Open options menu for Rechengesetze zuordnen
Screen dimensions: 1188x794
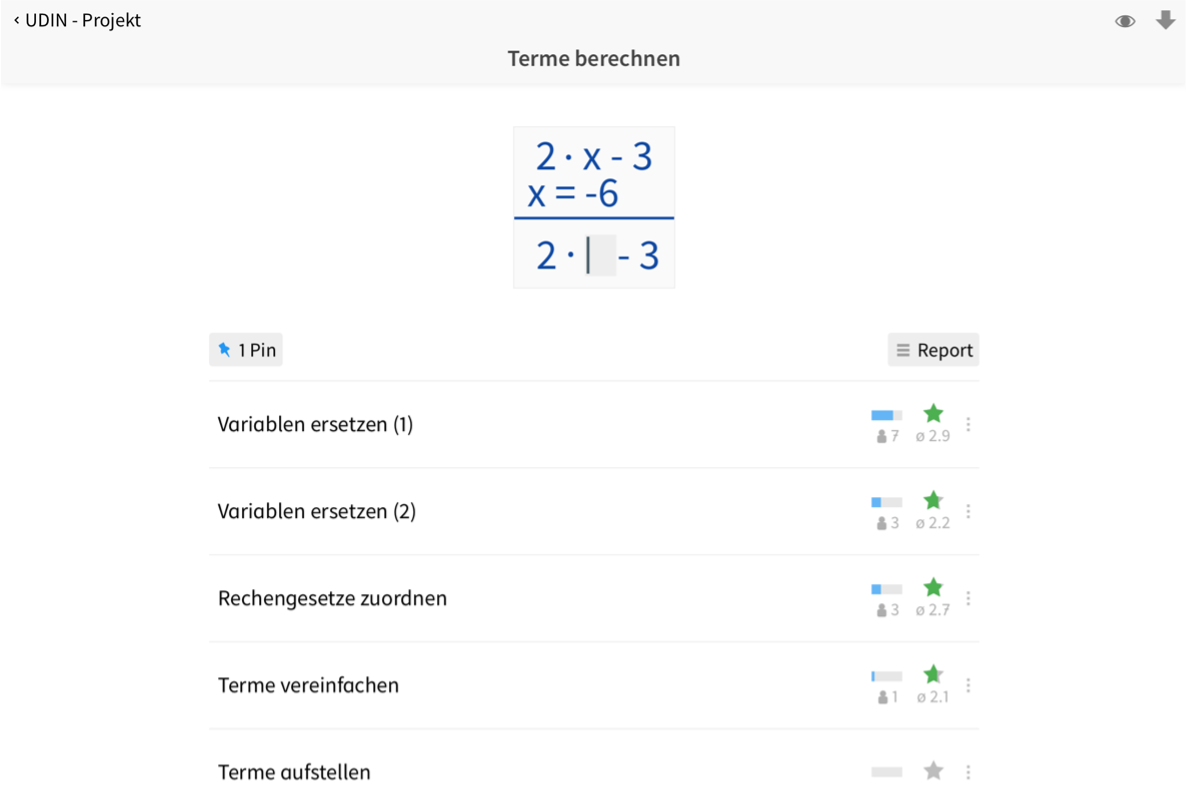click(968, 599)
